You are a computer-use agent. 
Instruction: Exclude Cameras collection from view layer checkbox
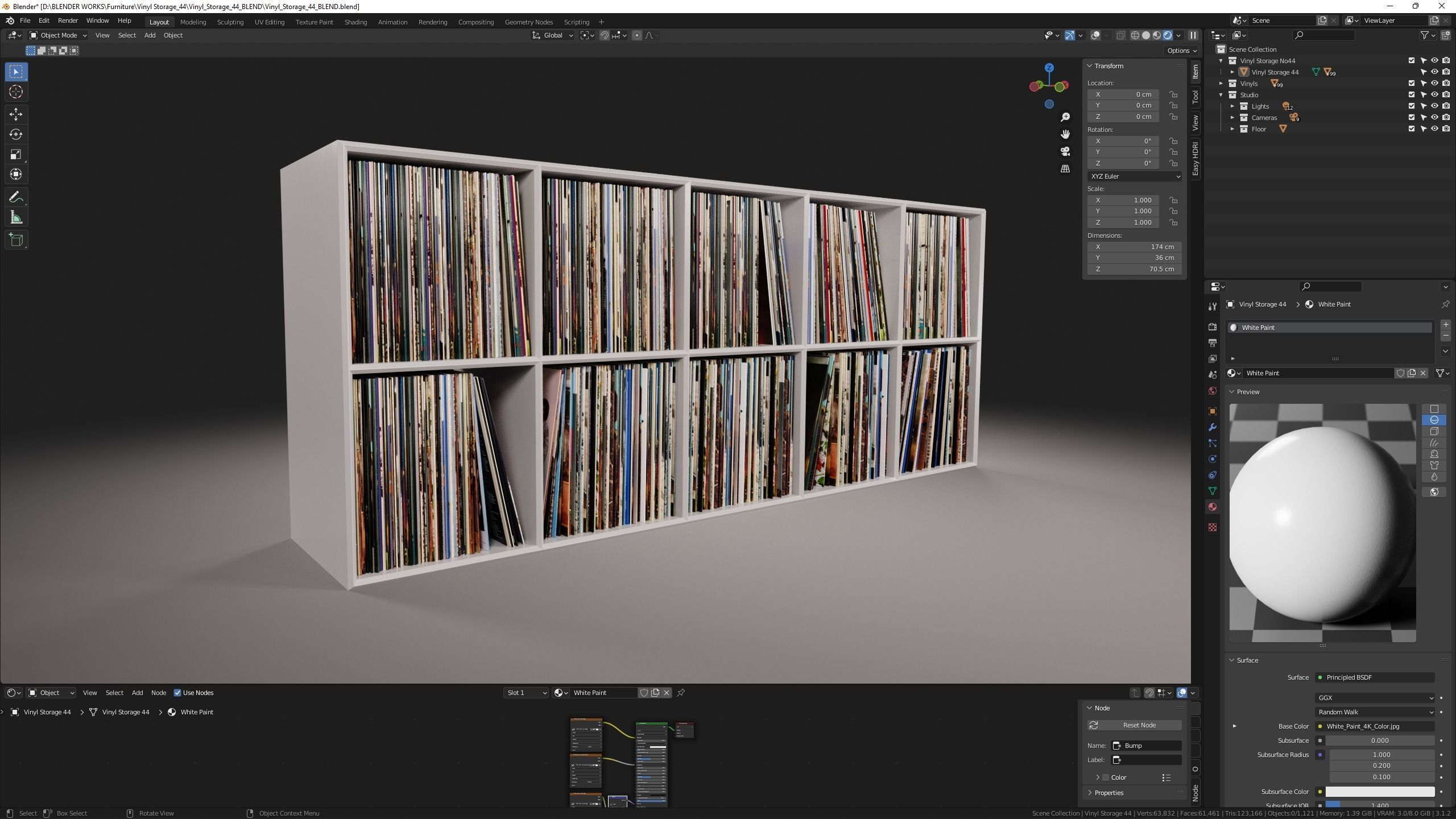coord(1412,118)
